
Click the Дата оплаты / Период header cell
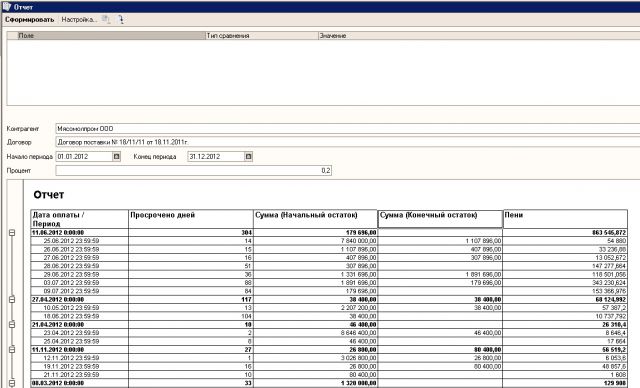click(80, 219)
